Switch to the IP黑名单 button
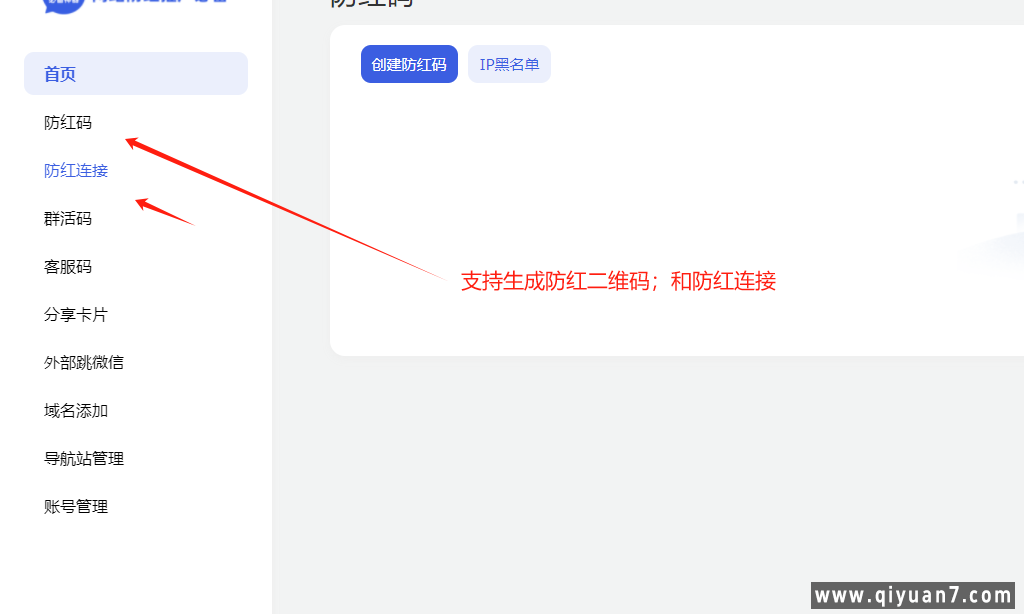Screen dimensions: 1024x614 tap(509, 65)
